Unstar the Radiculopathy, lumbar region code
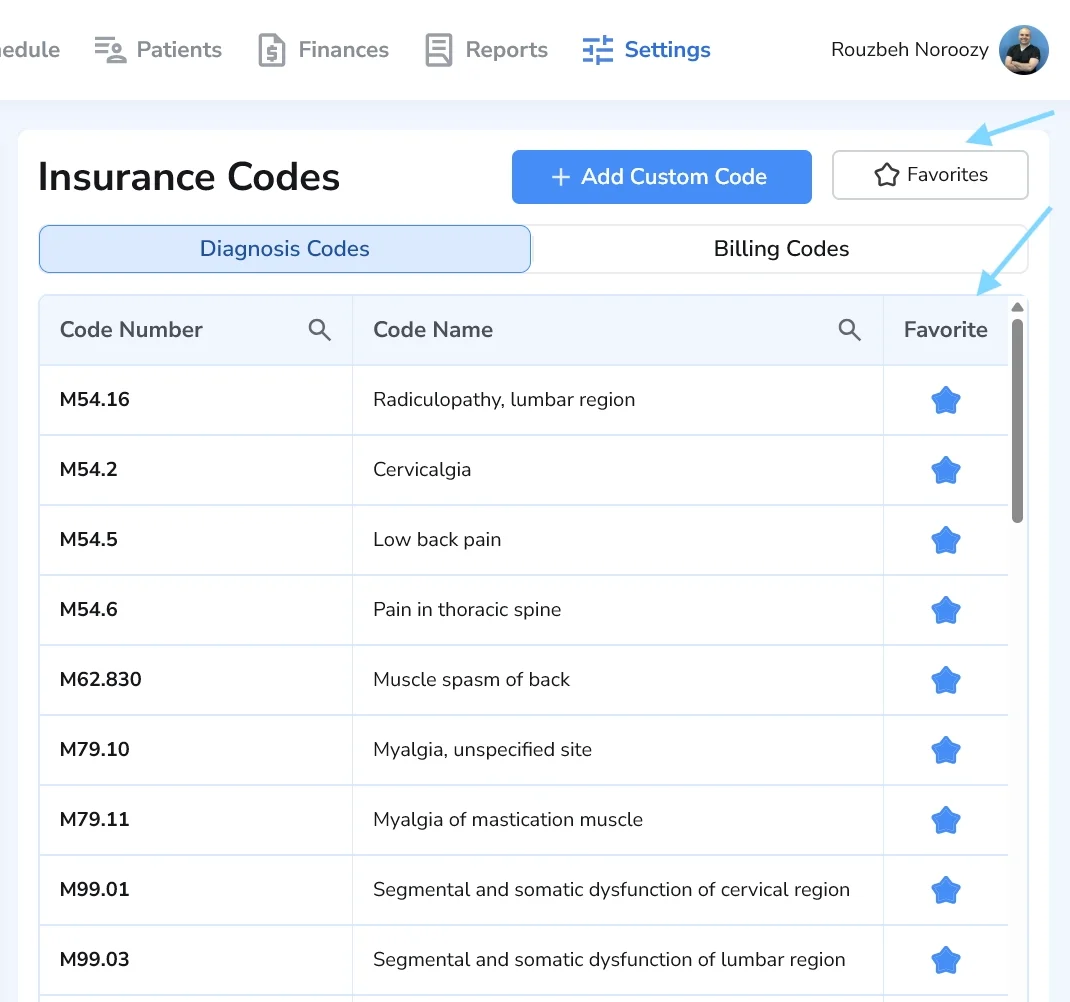This screenshot has height=1002, width=1070. coord(946,400)
